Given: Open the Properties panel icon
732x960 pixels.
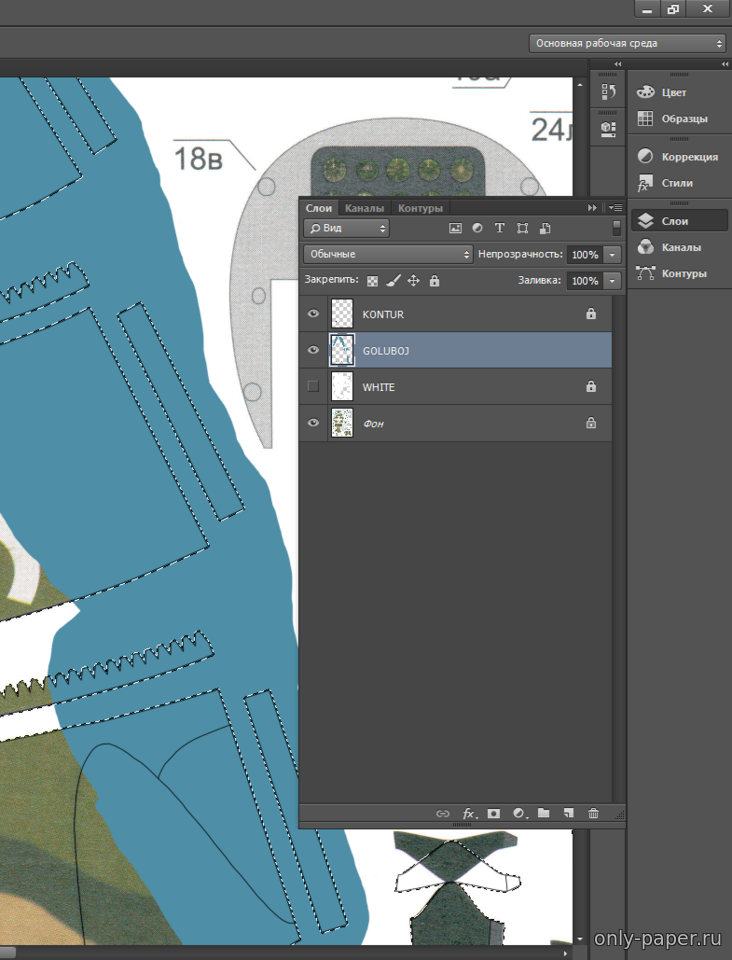Looking at the screenshot, I should tap(608, 129).
